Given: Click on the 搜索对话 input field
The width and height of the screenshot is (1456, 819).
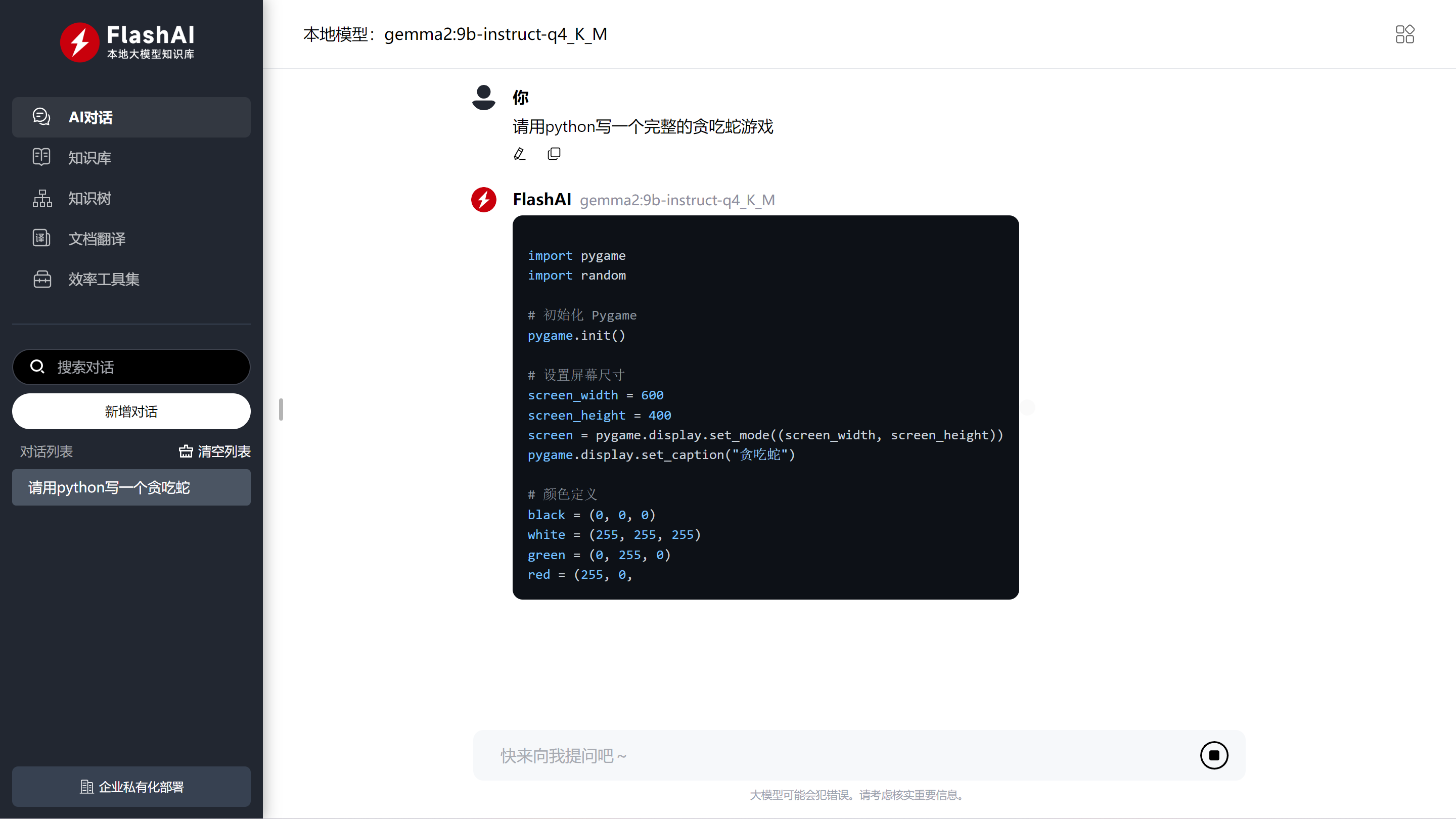Looking at the screenshot, I should (131, 367).
